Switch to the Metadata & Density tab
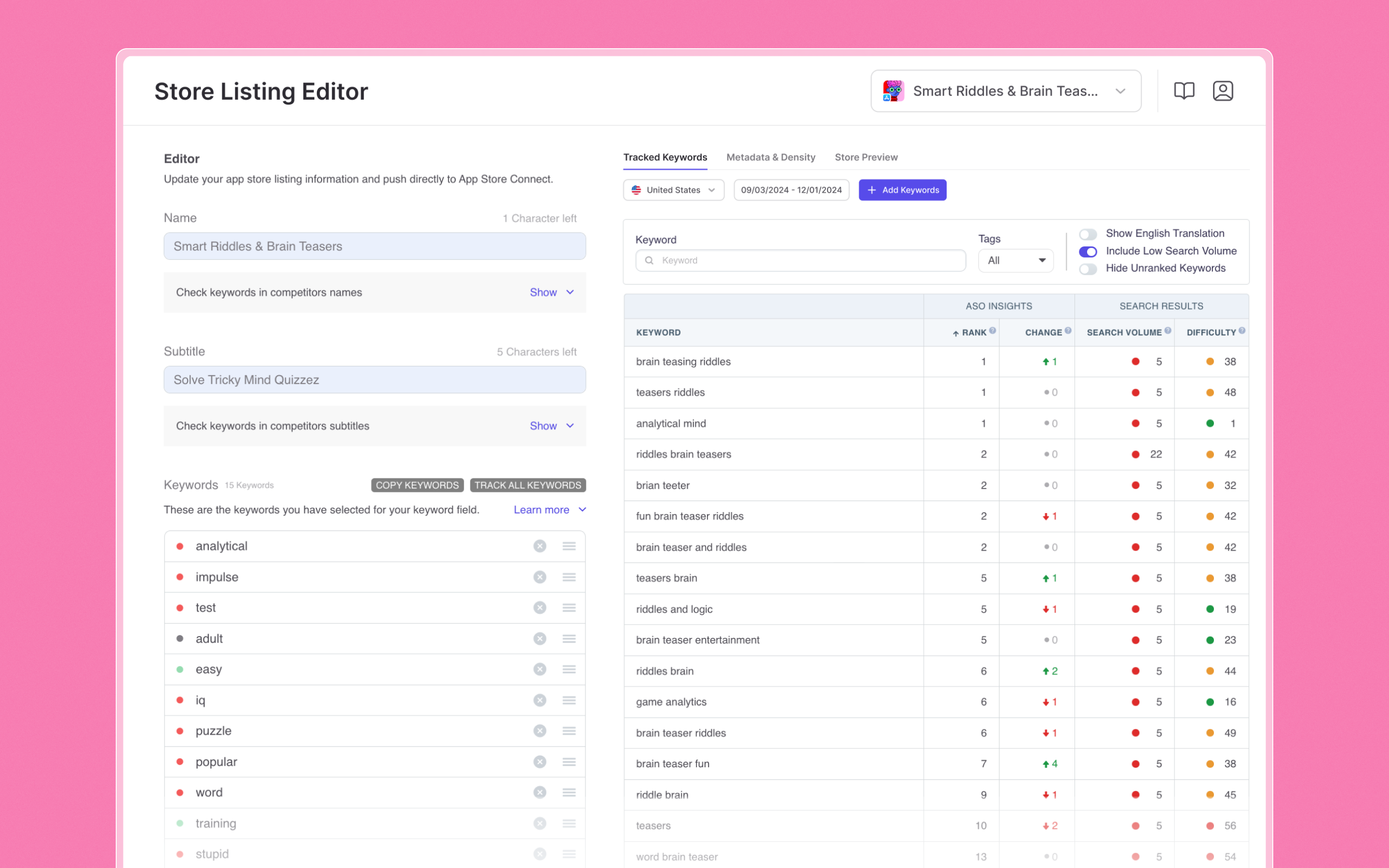Screen dimensions: 1389x868 pyautogui.click(x=770, y=157)
